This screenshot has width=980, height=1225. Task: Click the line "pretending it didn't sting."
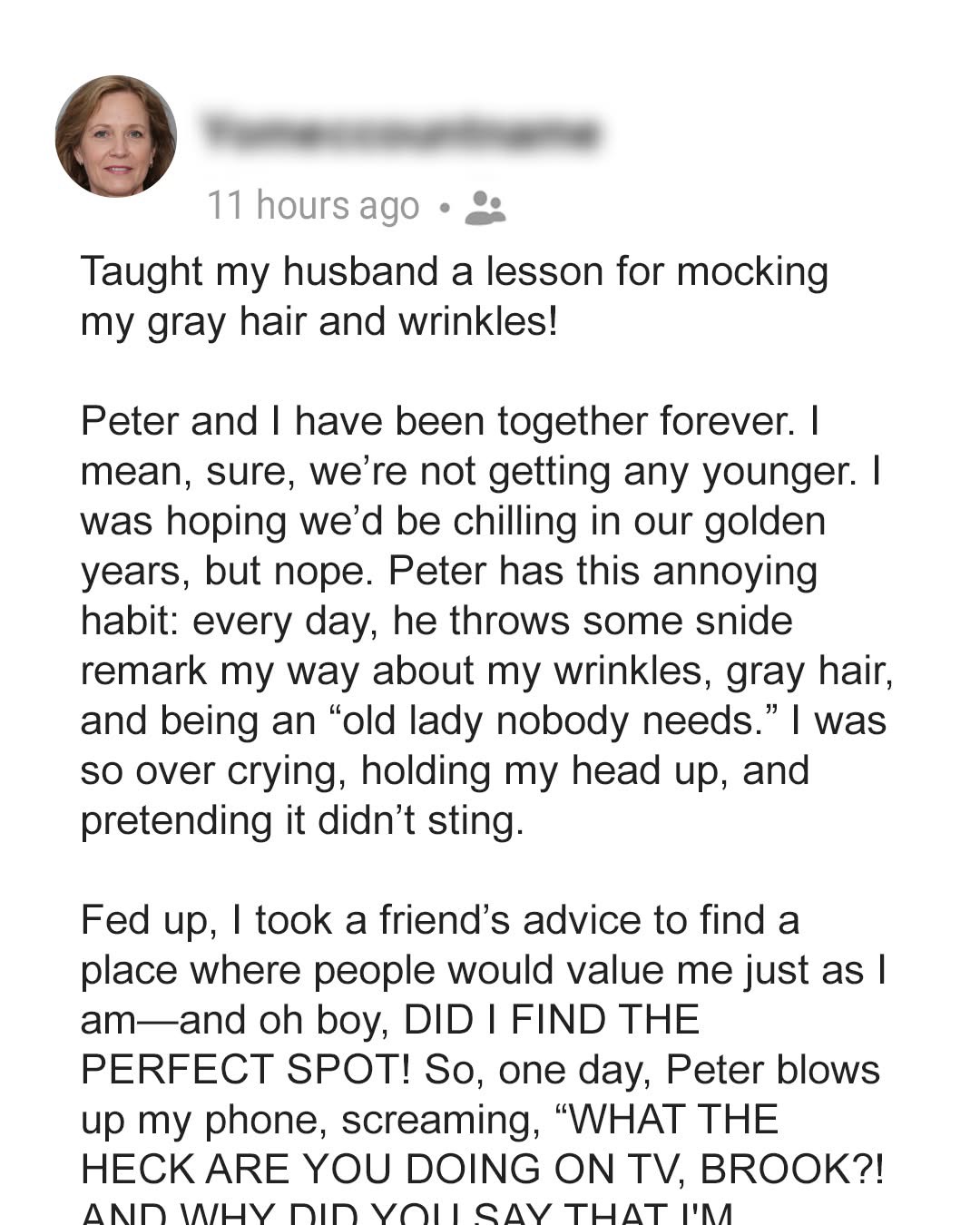pos(302,820)
